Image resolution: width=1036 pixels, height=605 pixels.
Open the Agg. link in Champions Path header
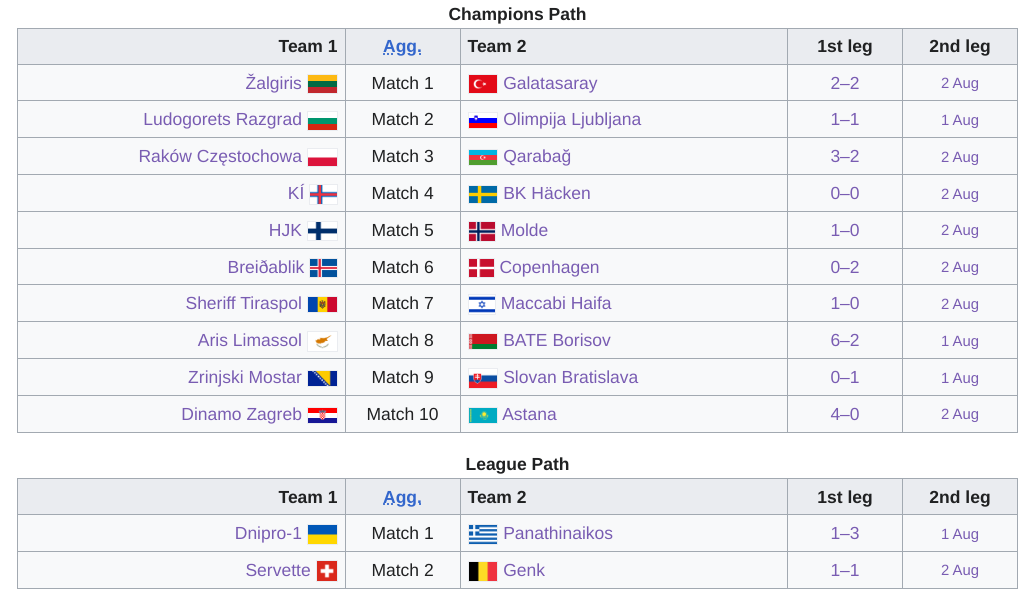click(x=402, y=47)
